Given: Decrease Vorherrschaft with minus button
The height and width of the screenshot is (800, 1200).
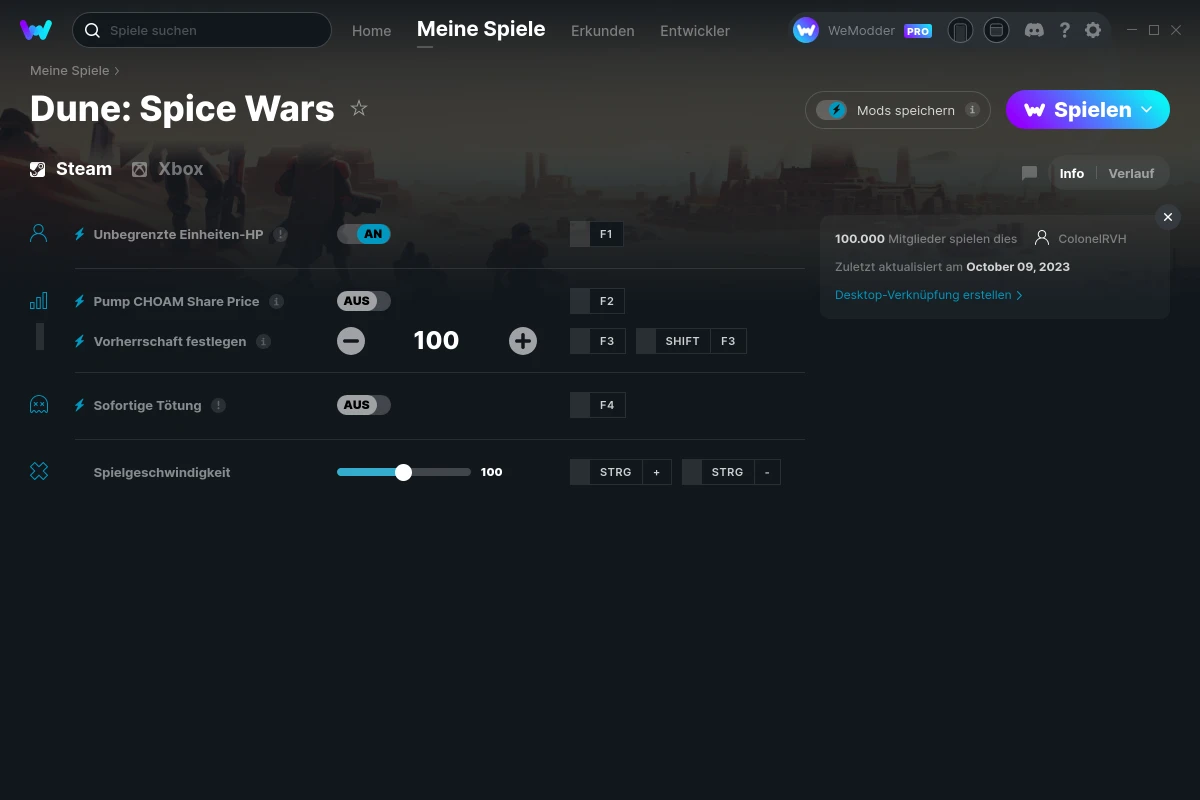Looking at the screenshot, I should pyautogui.click(x=351, y=341).
